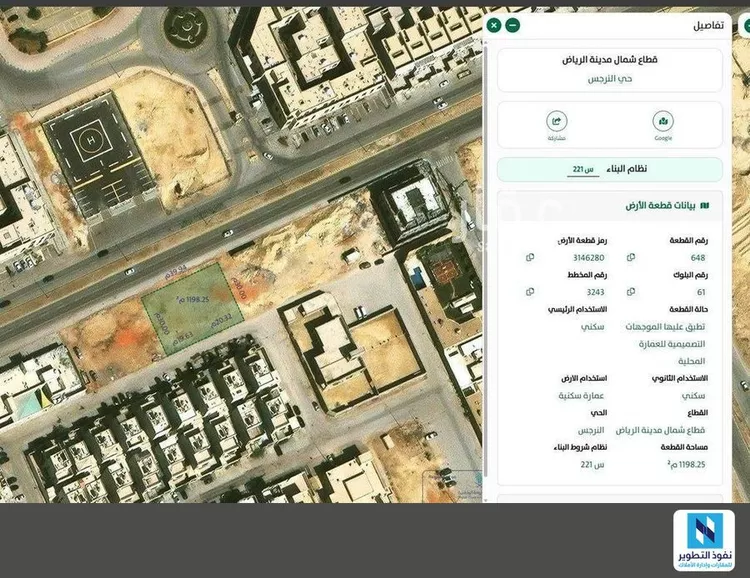Click the نفوذ التطوير logo
The width and height of the screenshot is (750, 578).
(x=704, y=540)
